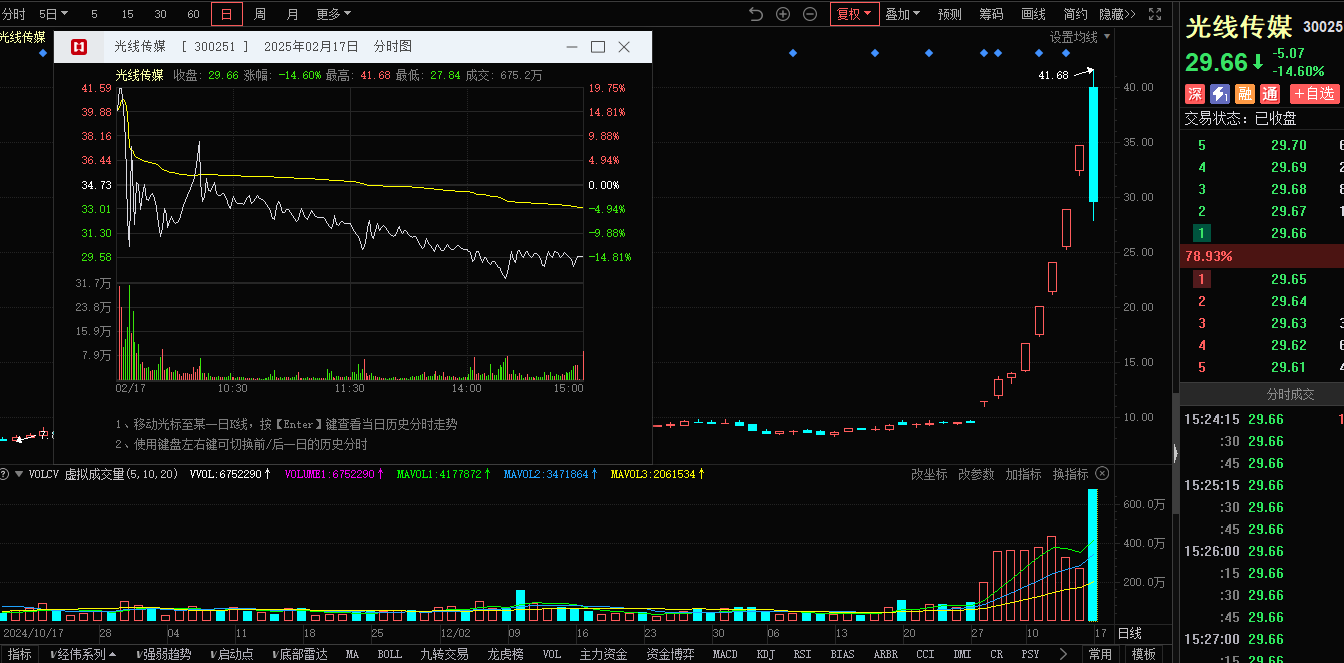Viewport: 1344px width, 663px height.
Task: Toggle fullscreen with the expand corners icon
Action: 1155,14
